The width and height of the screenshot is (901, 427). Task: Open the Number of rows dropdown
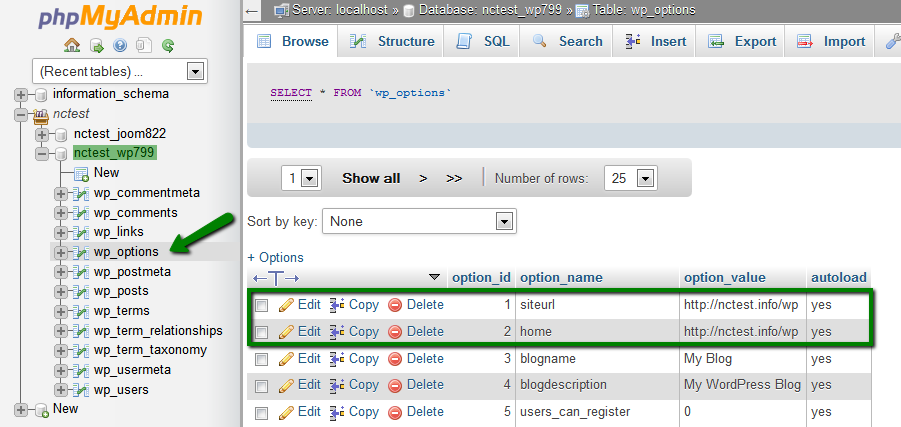point(631,178)
